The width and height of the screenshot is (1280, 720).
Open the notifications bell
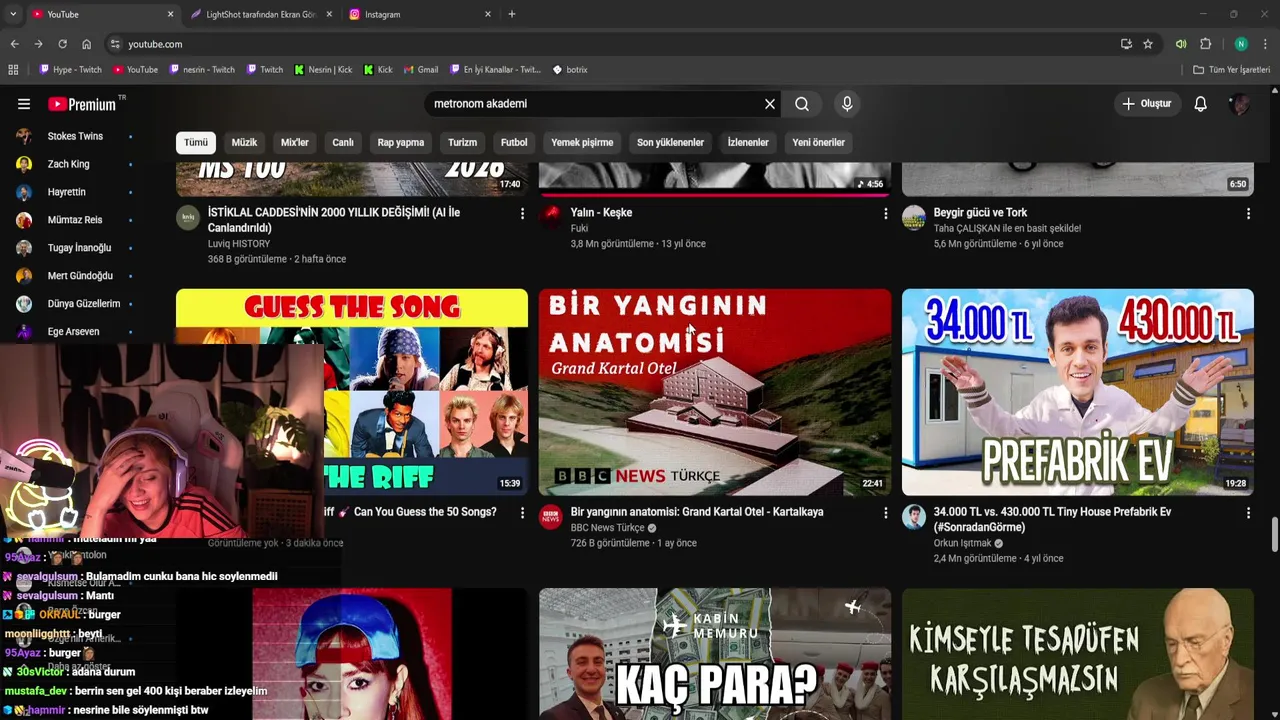point(1201,104)
